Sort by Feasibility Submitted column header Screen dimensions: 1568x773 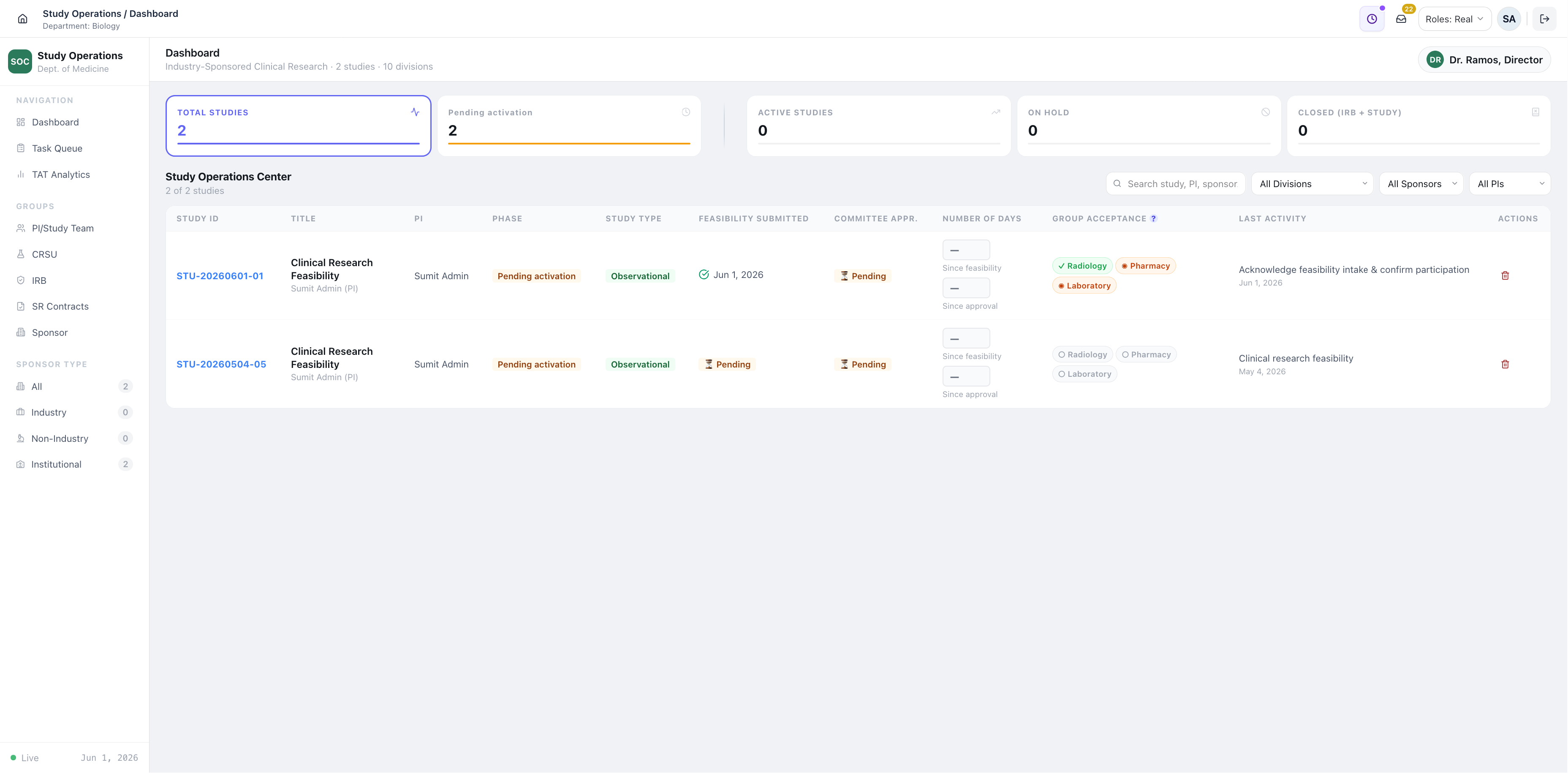click(x=753, y=218)
